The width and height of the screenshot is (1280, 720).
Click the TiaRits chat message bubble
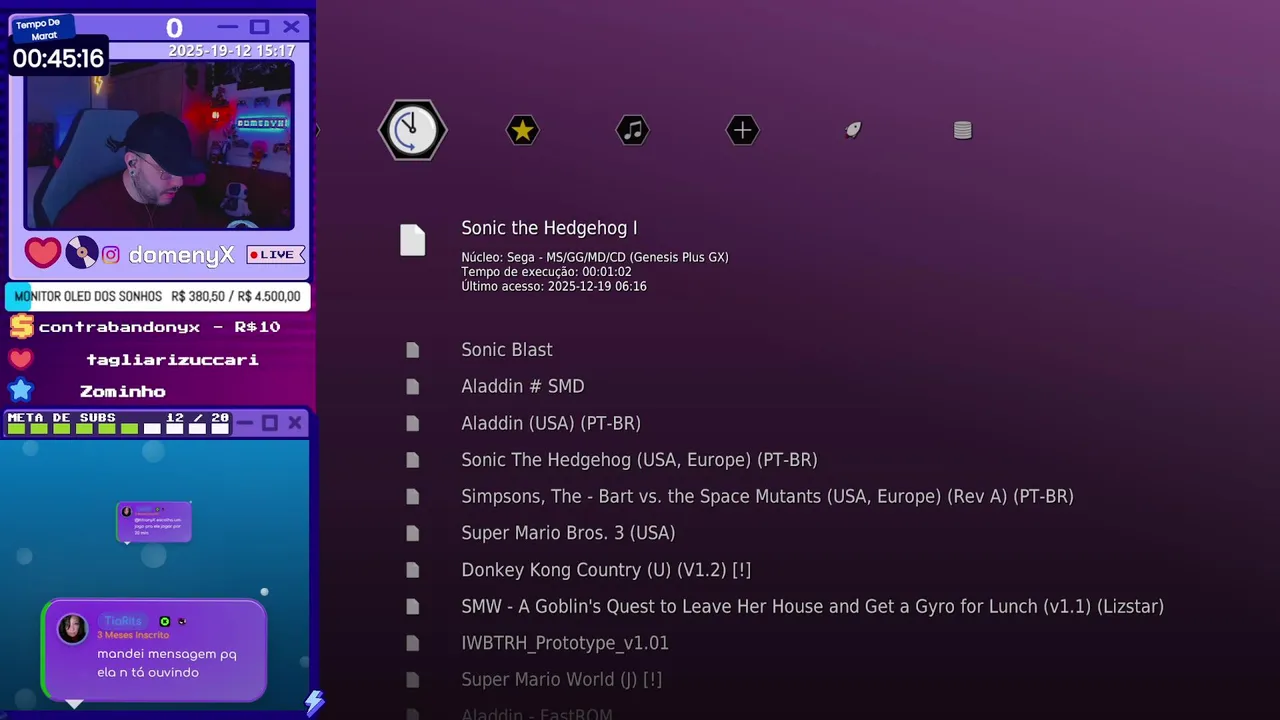(154, 650)
